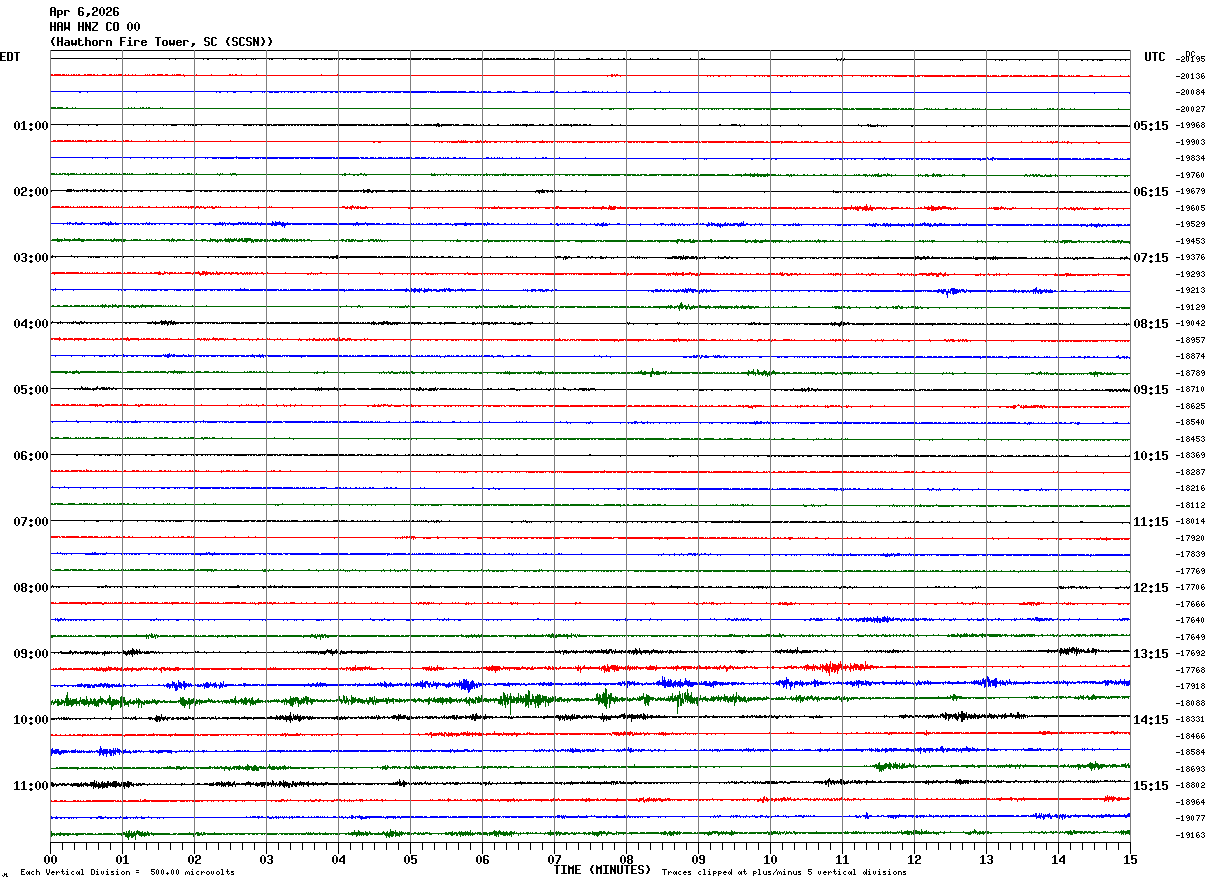Click the 09:15 UTC time label
Viewport: 1210px width, 886px height.
tap(1151, 390)
